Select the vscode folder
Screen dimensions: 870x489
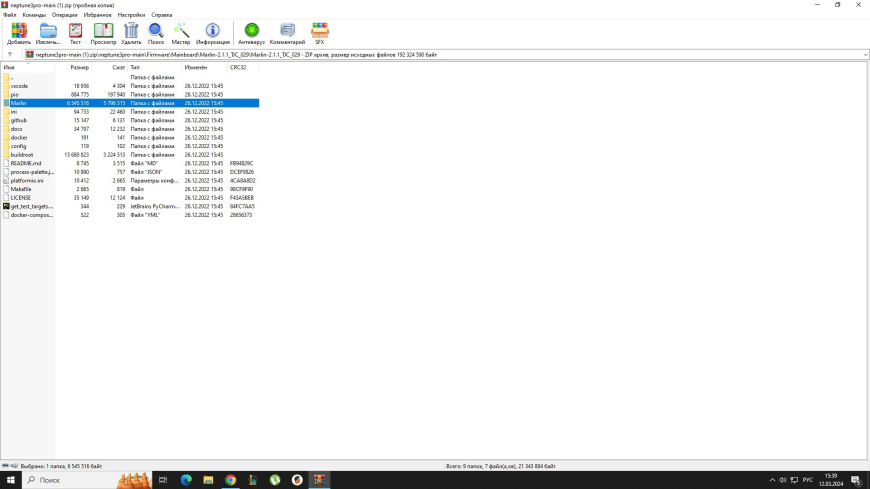[19, 86]
